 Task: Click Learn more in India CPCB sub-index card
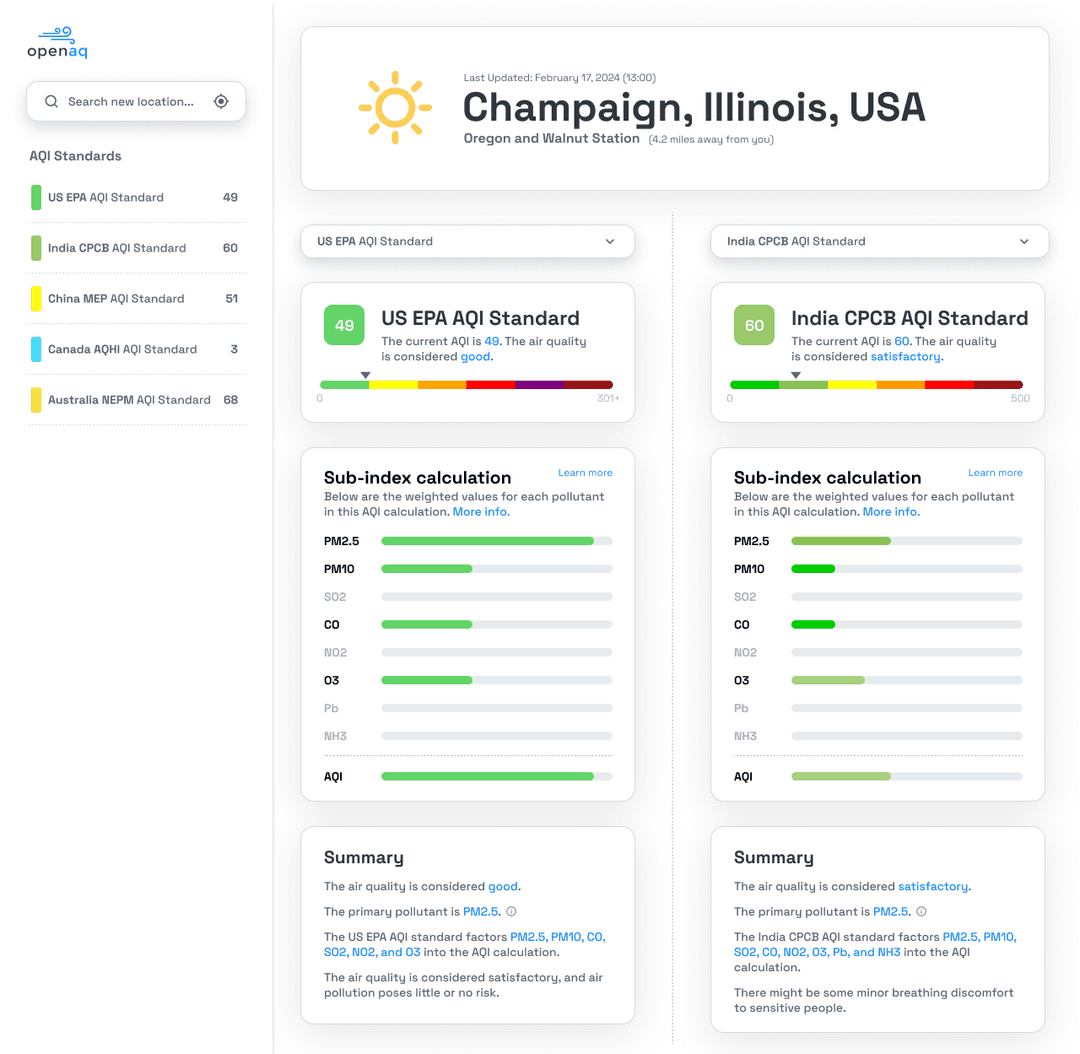pyautogui.click(x=995, y=473)
